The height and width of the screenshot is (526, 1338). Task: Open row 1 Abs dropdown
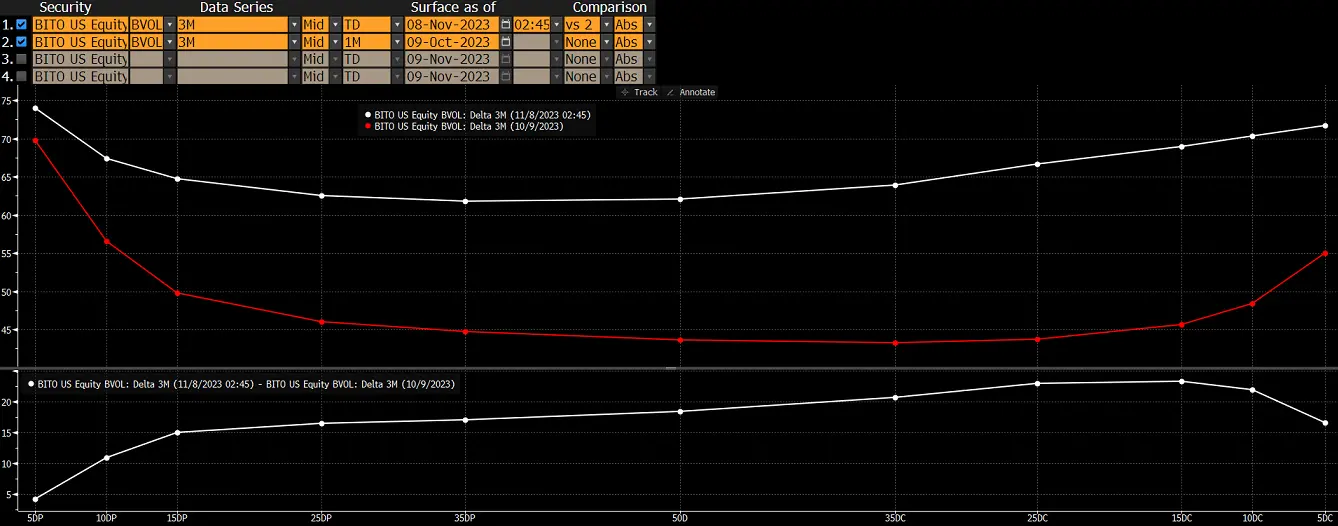point(650,24)
